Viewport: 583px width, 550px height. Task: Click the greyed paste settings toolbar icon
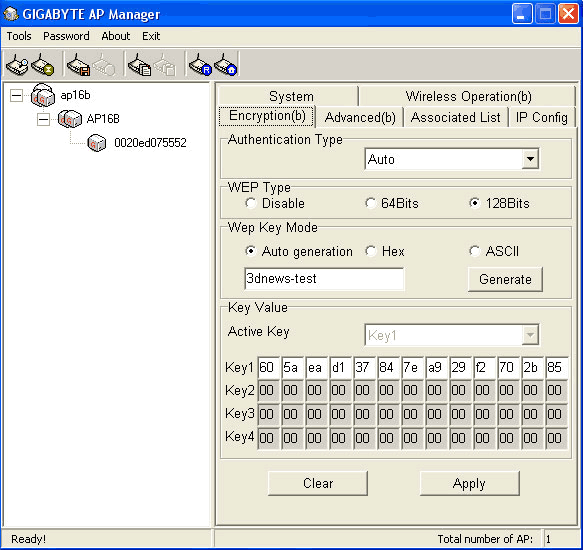point(165,65)
